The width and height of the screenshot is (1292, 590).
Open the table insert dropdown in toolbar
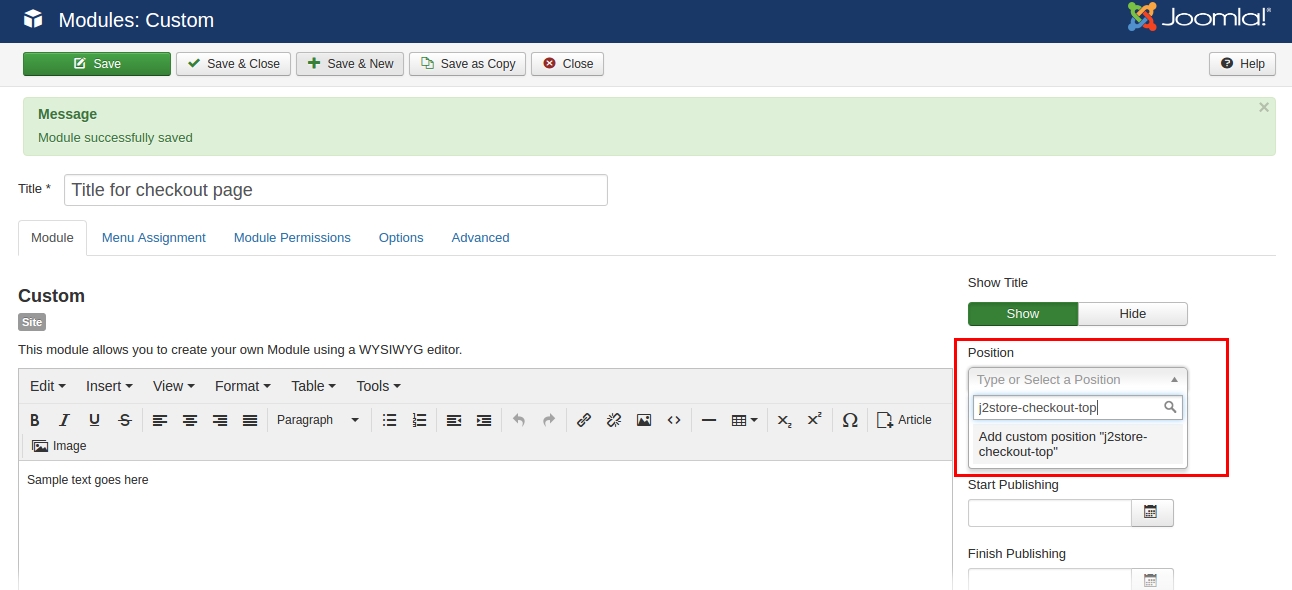tap(744, 420)
